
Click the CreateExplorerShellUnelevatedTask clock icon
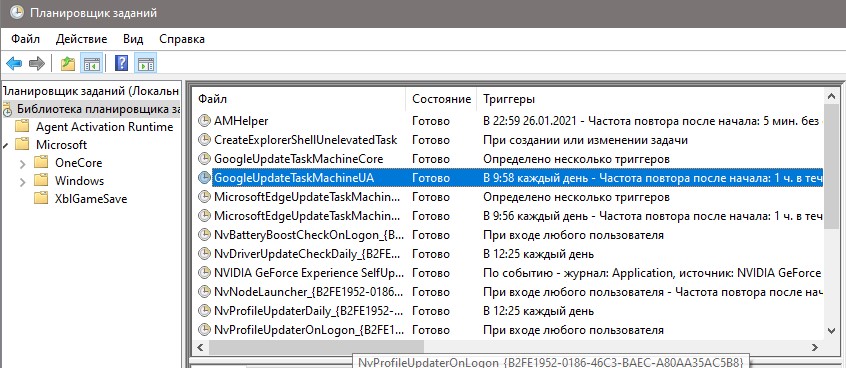pyautogui.click(x=204, y=140)
